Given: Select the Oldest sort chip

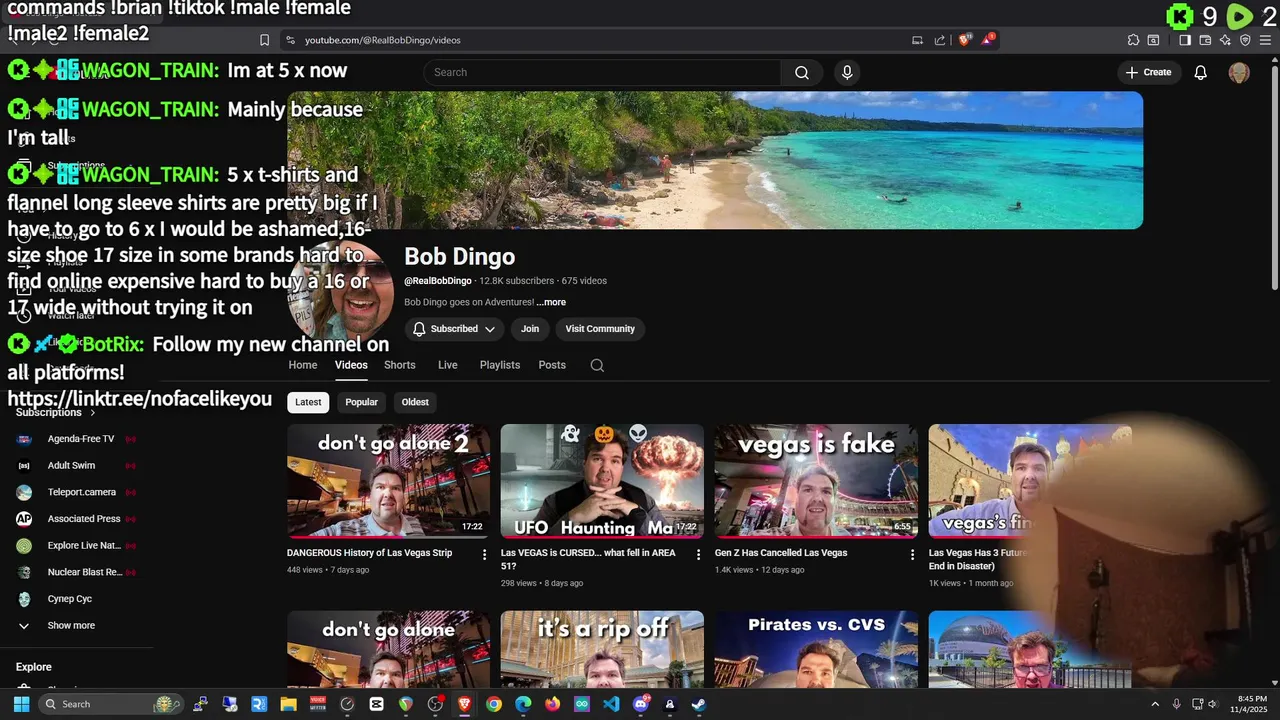Looking at the screenshot, I should click(x=415, y=402).
